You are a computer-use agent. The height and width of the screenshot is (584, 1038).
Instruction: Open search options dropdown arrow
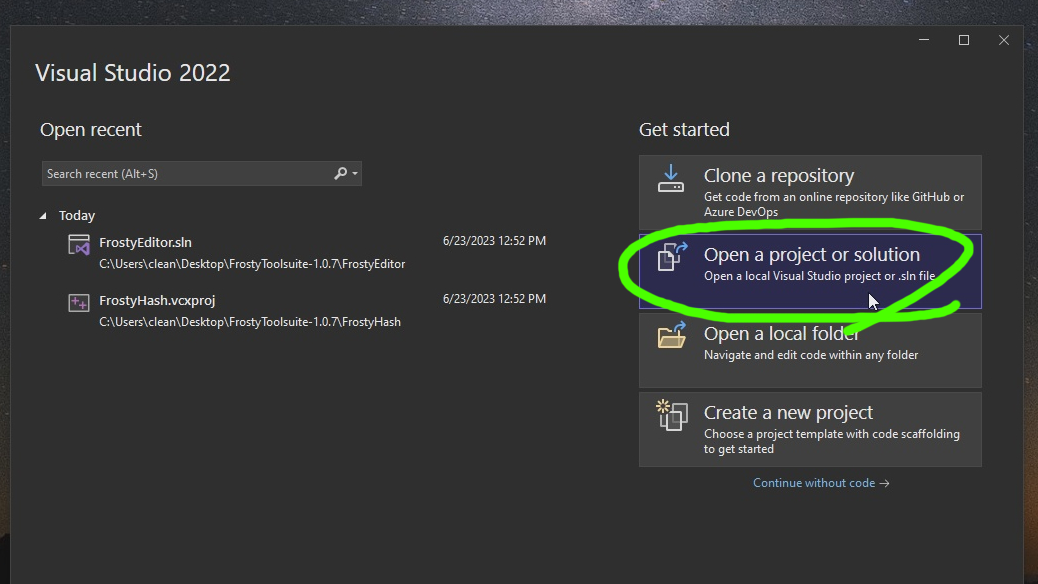pos(355,173)
